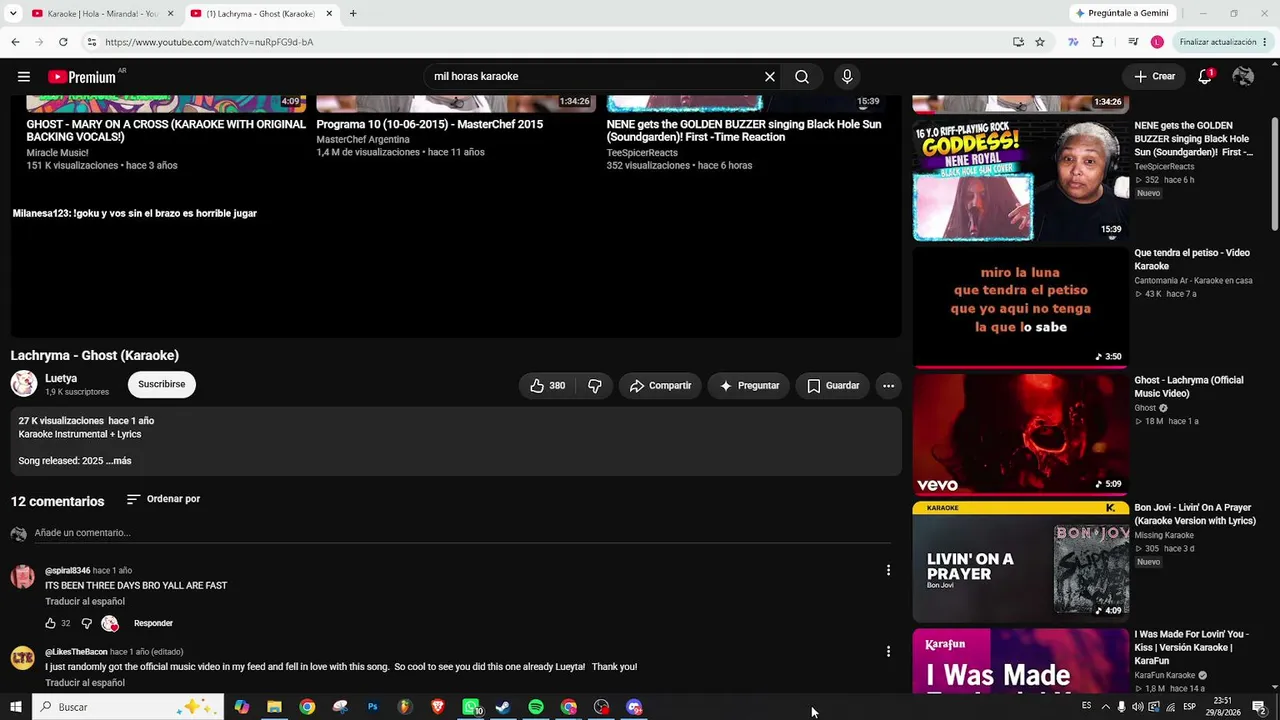This screenshot has width=1280, height=720.
Task: Open the Windows Start menu
Action: click(x=16, y=707)
